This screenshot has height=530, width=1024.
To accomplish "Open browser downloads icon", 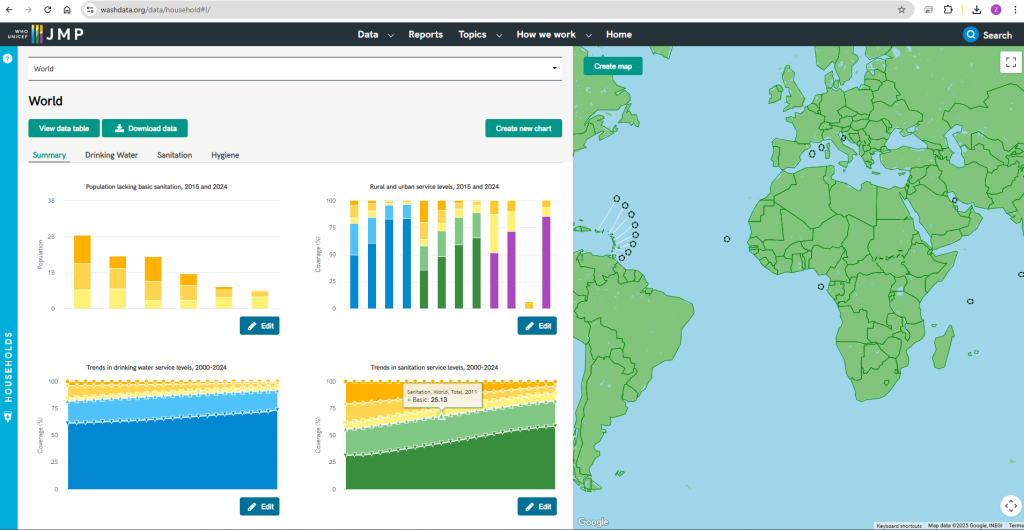I will 976,9.
